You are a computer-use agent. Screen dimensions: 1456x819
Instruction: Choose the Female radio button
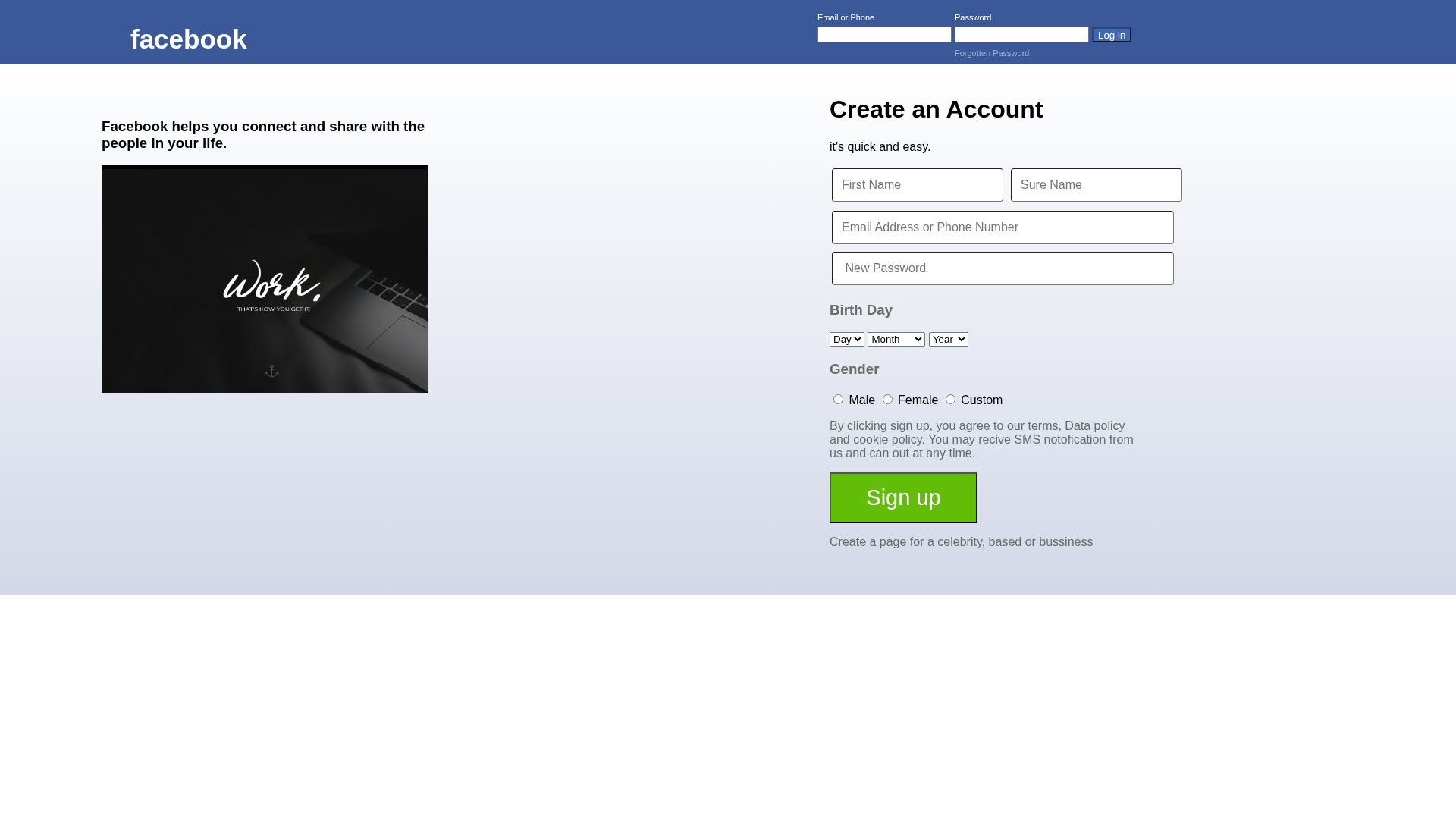coord(887,400)
